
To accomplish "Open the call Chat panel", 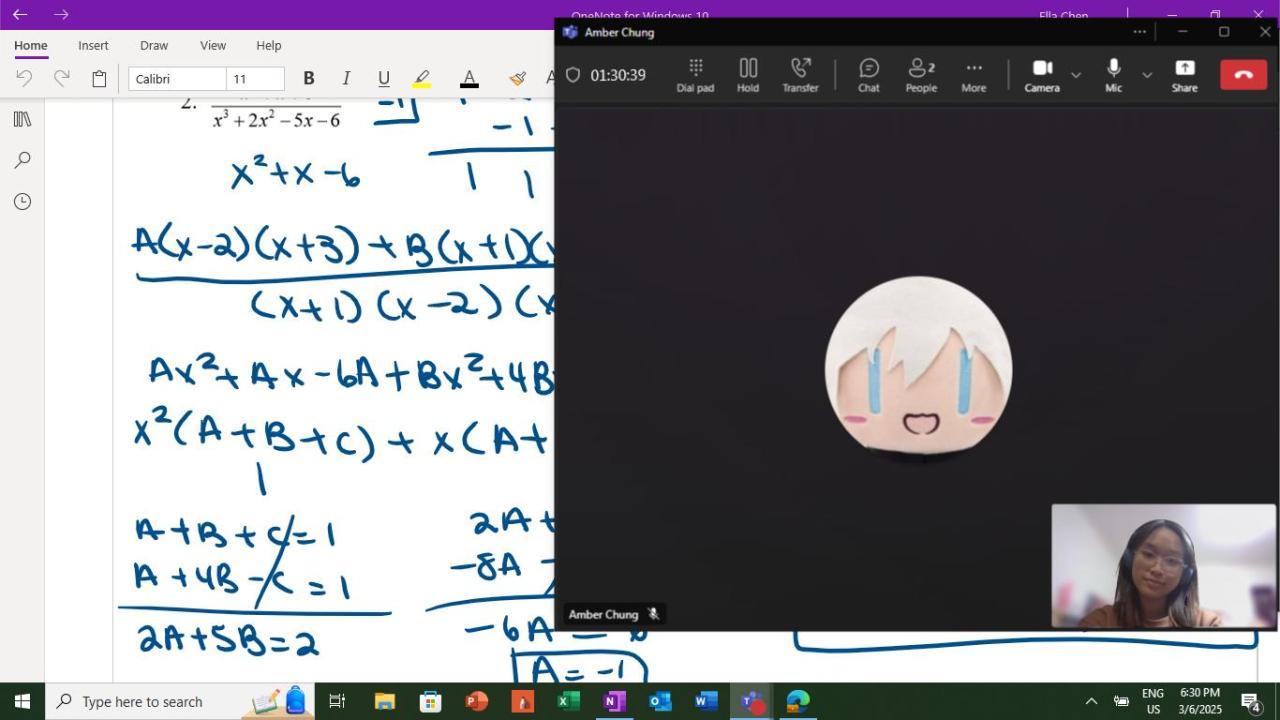I will tap(869, 75).
